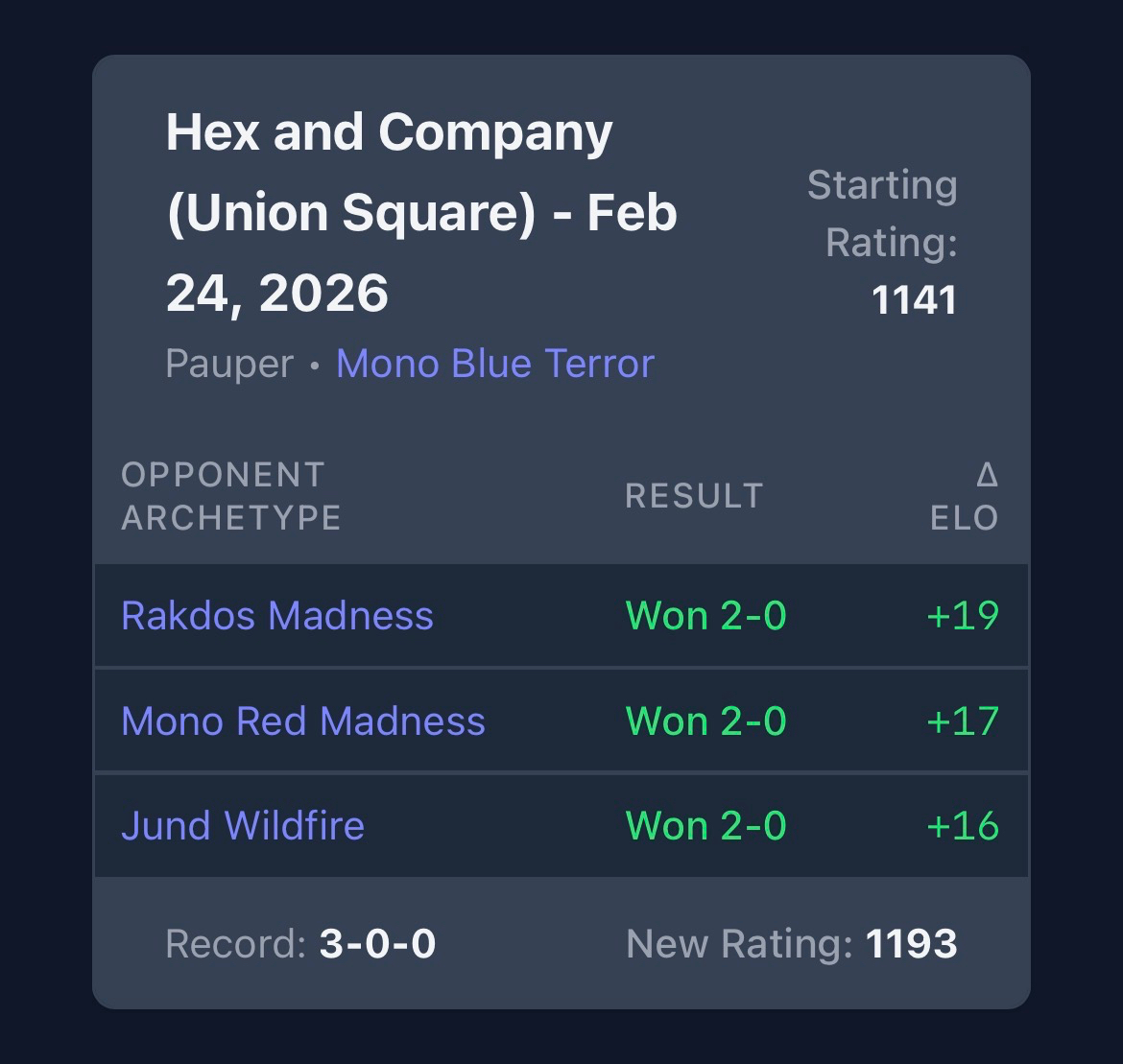Click the Result column header
1123x1064 pixels.
pos(694,496)
